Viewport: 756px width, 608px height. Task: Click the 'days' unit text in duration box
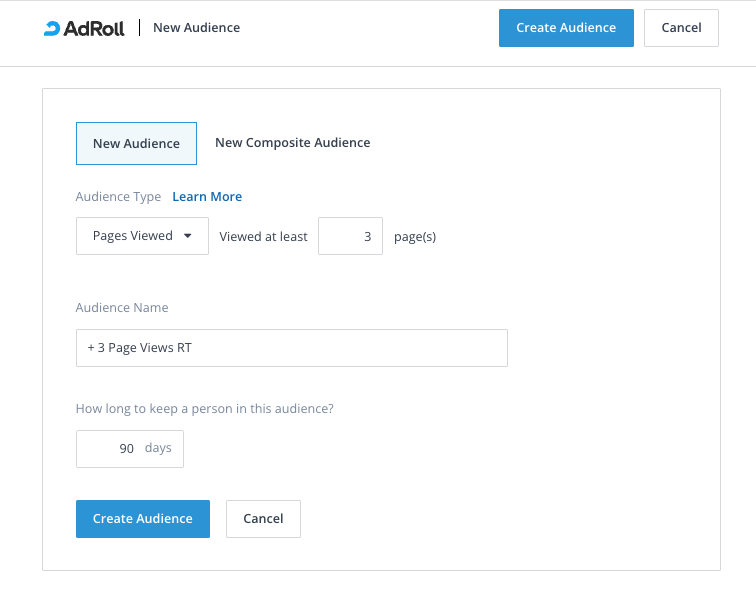tap(158, 448)
